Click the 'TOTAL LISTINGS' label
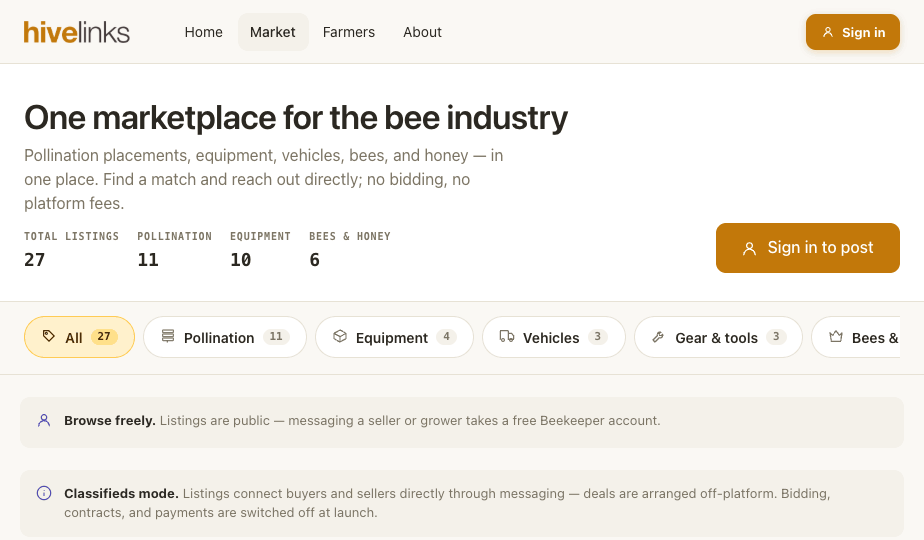Viewport: 924px width, 540px height. click(71, 236)
